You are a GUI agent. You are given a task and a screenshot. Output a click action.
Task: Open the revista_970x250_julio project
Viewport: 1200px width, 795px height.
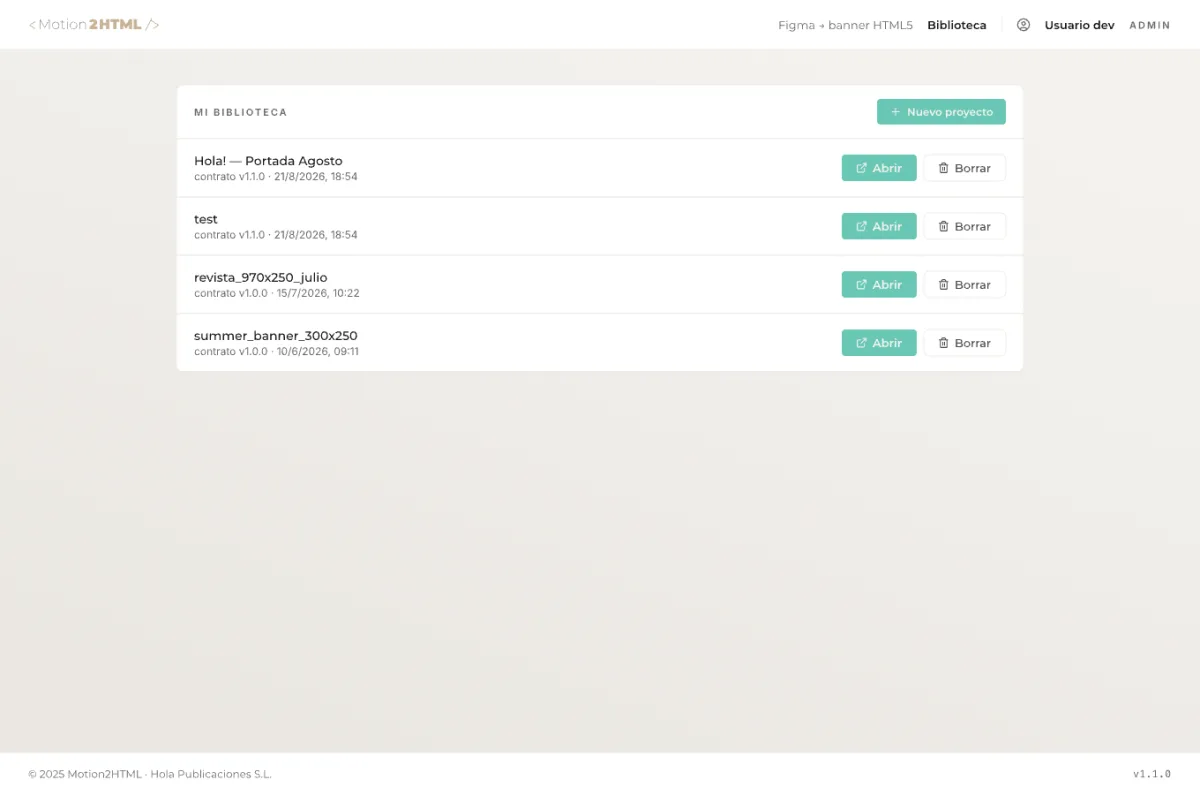pyautogui.click(x=879, y=284)
